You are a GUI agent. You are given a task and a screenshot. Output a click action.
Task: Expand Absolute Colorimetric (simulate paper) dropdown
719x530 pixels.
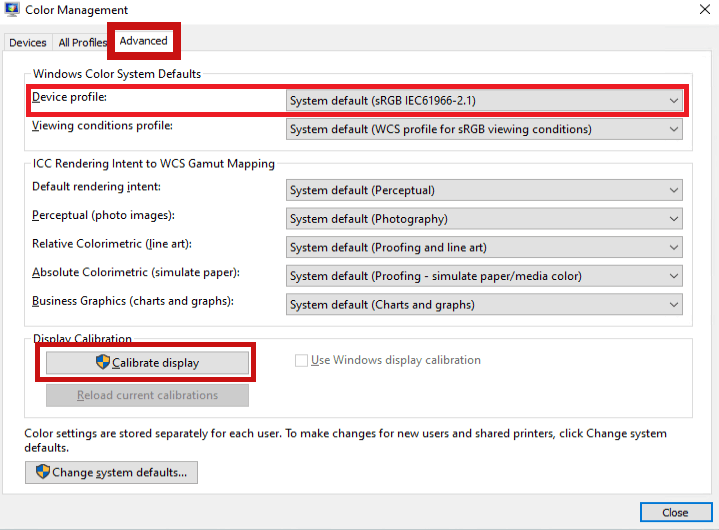coord(484,276)
